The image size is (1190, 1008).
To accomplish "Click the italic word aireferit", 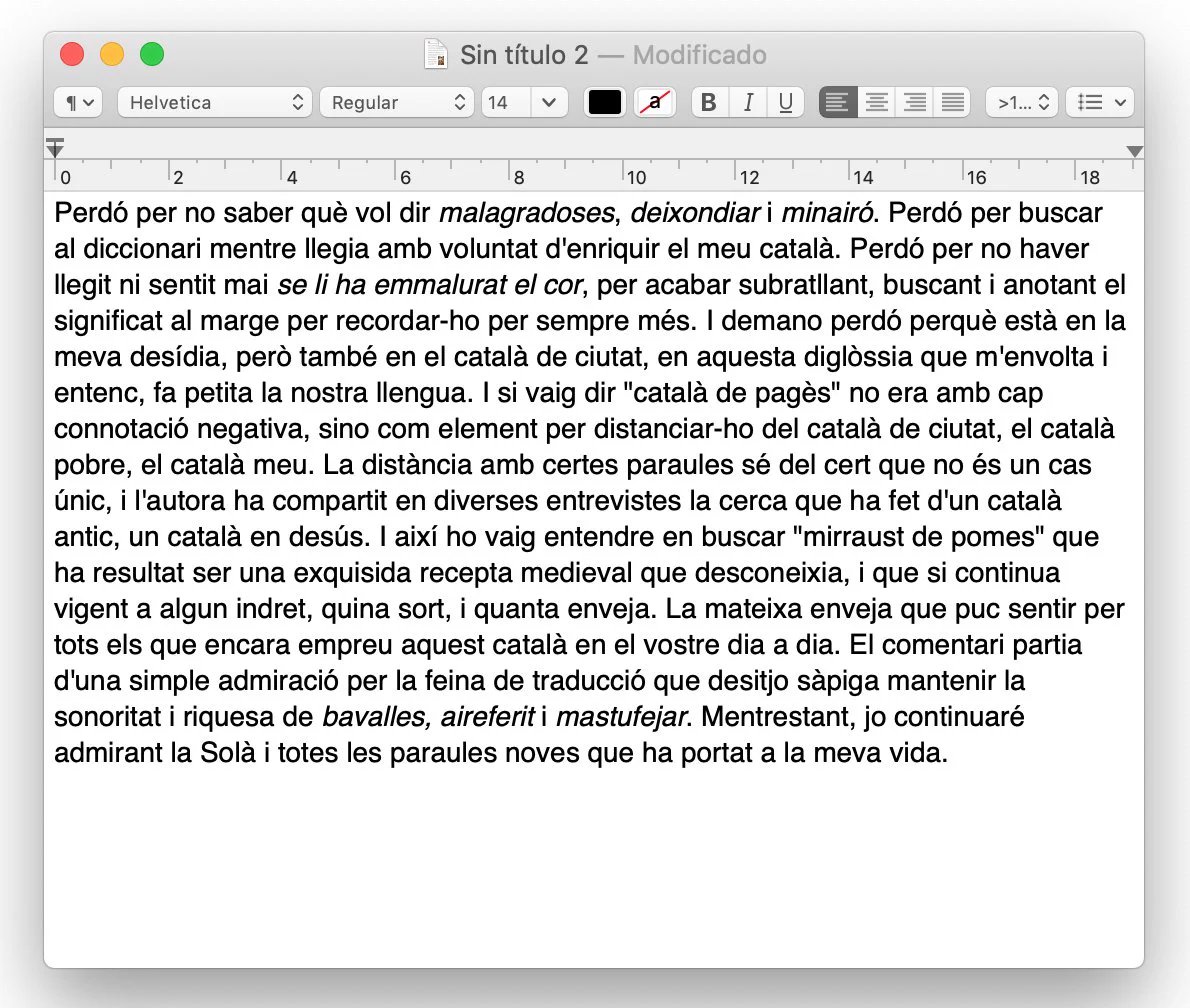I will [x=487, y=717].
